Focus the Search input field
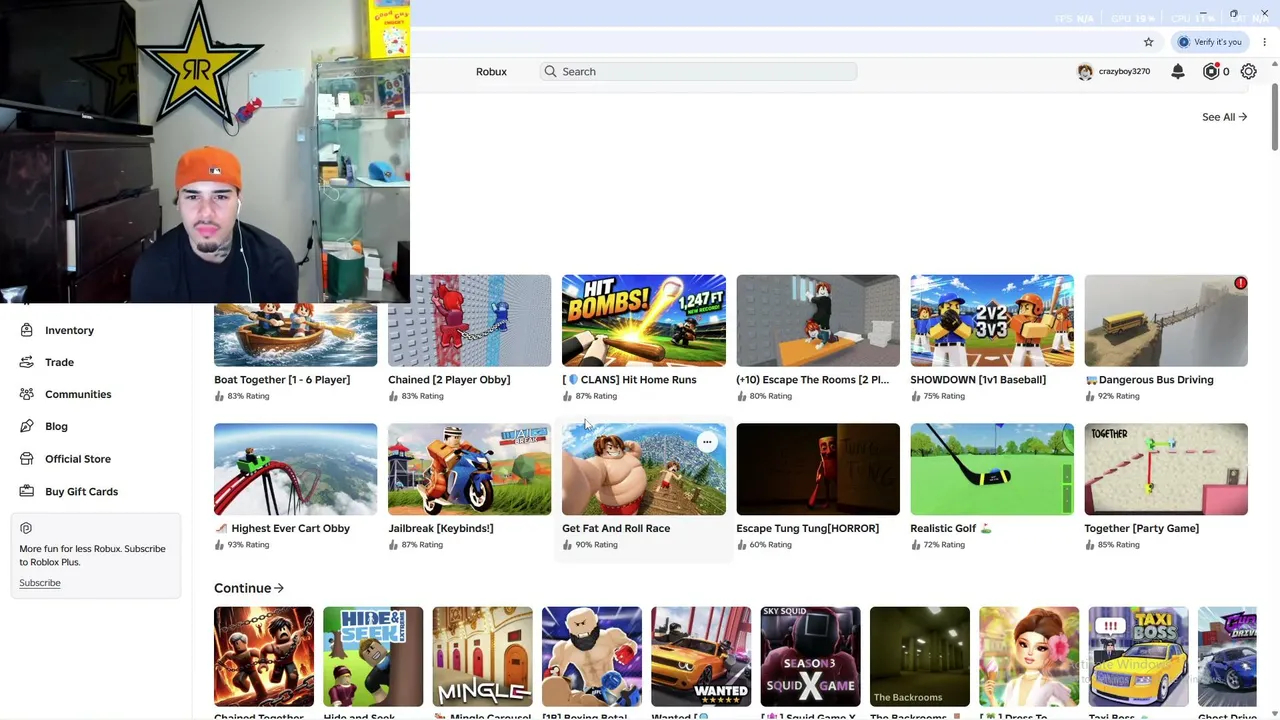Image resolution: width=1280 pixels, height=720 pixels. pos(698,71)
